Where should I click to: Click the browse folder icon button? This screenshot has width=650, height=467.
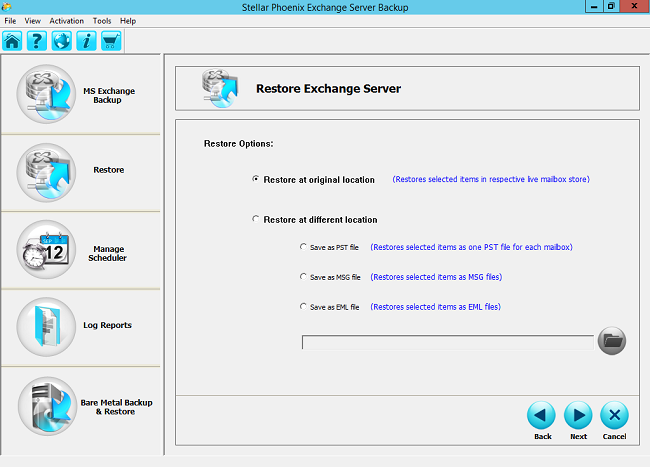click(x=612, y=341)
